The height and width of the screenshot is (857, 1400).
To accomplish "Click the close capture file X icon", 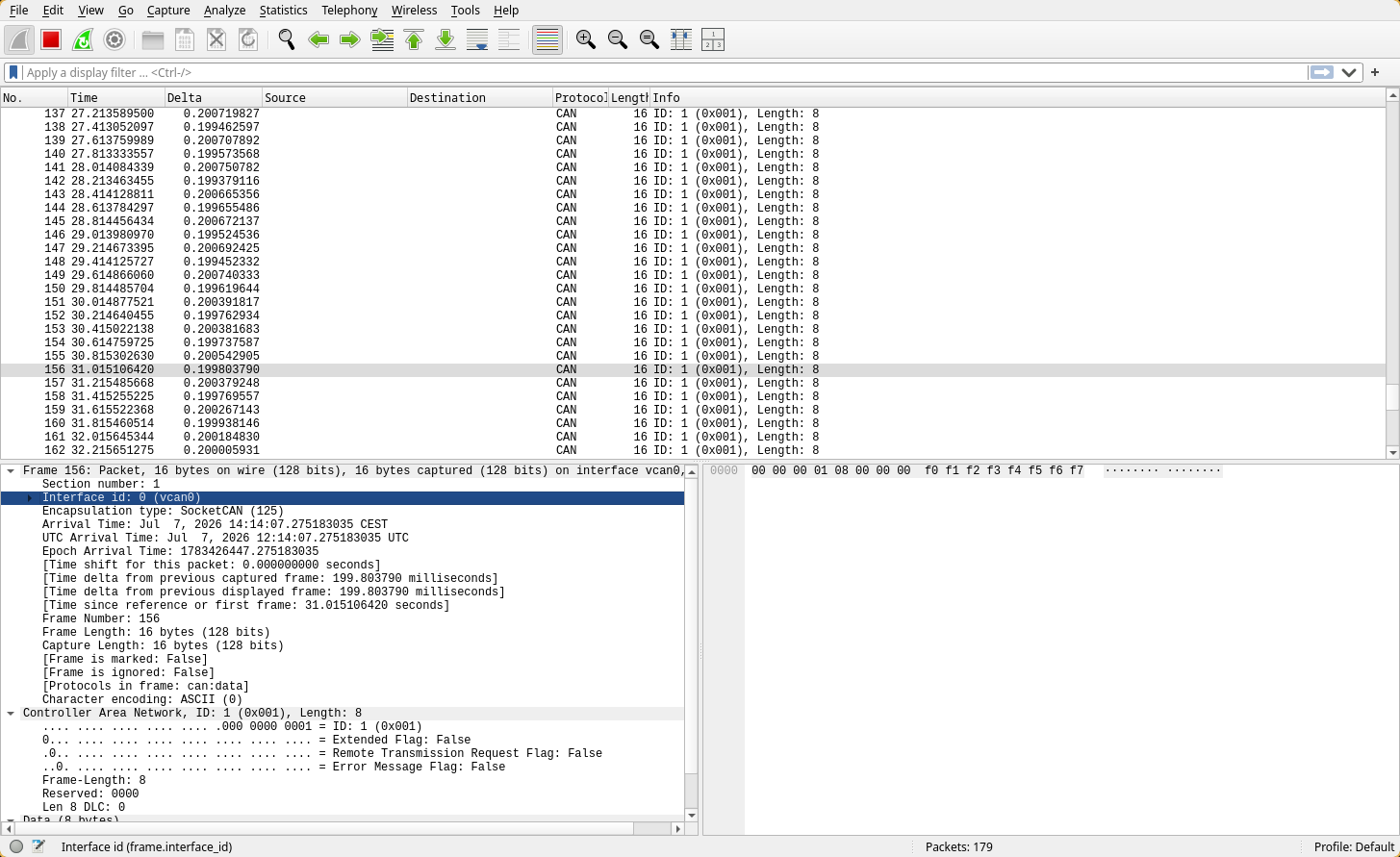I will point(216,39).
